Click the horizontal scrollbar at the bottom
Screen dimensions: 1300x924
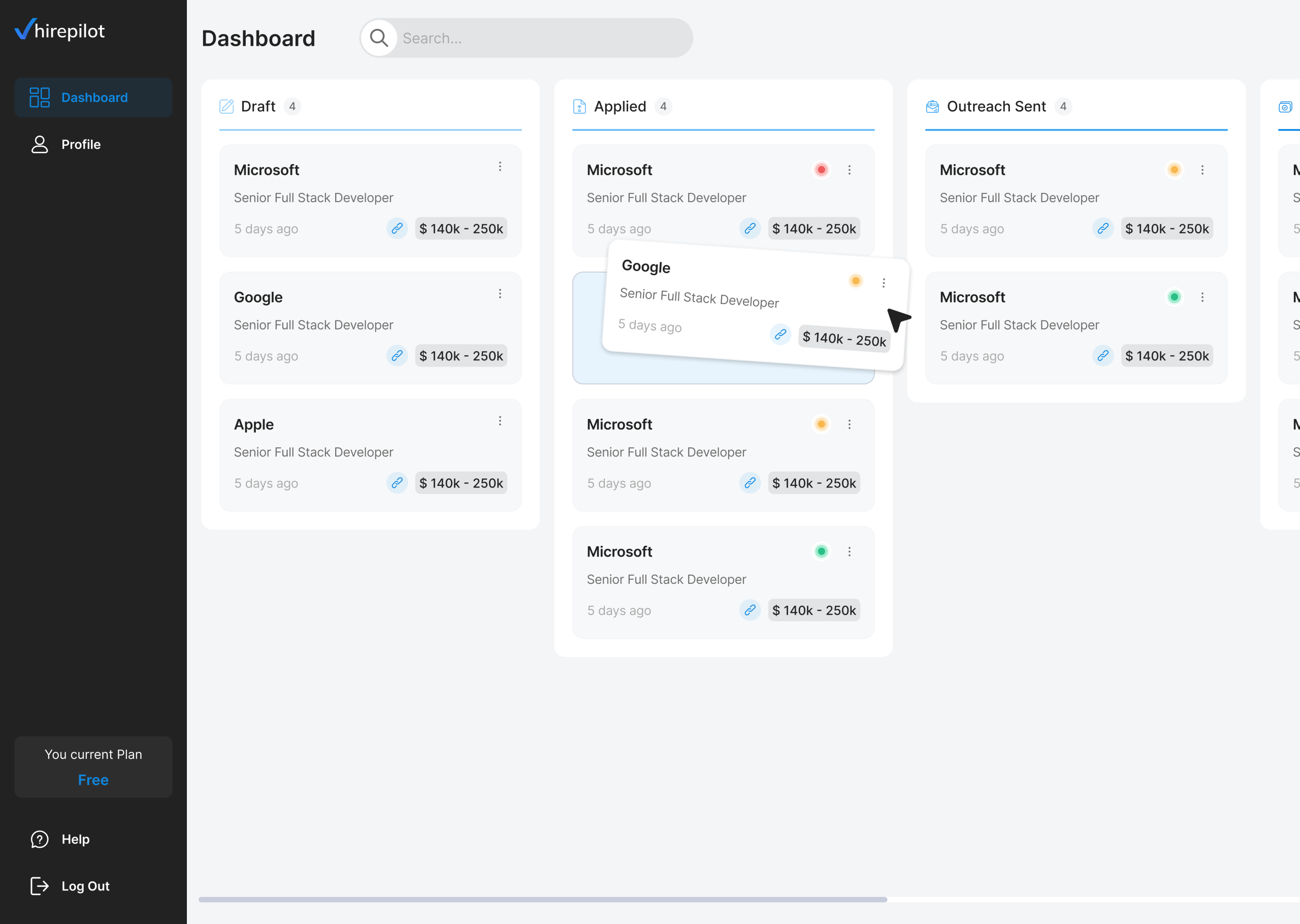pos(543,900)
